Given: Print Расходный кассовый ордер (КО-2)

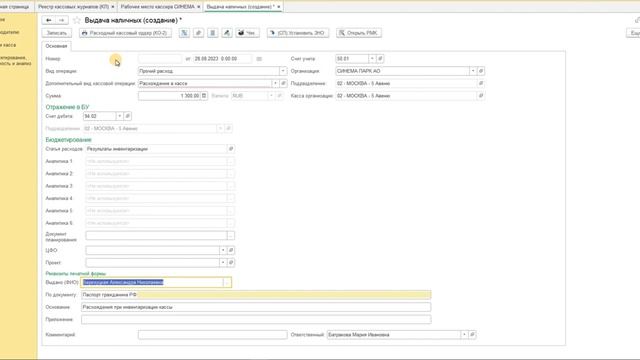Looking at the screenshot, I should pyautogui.click(x=125, y=33).
